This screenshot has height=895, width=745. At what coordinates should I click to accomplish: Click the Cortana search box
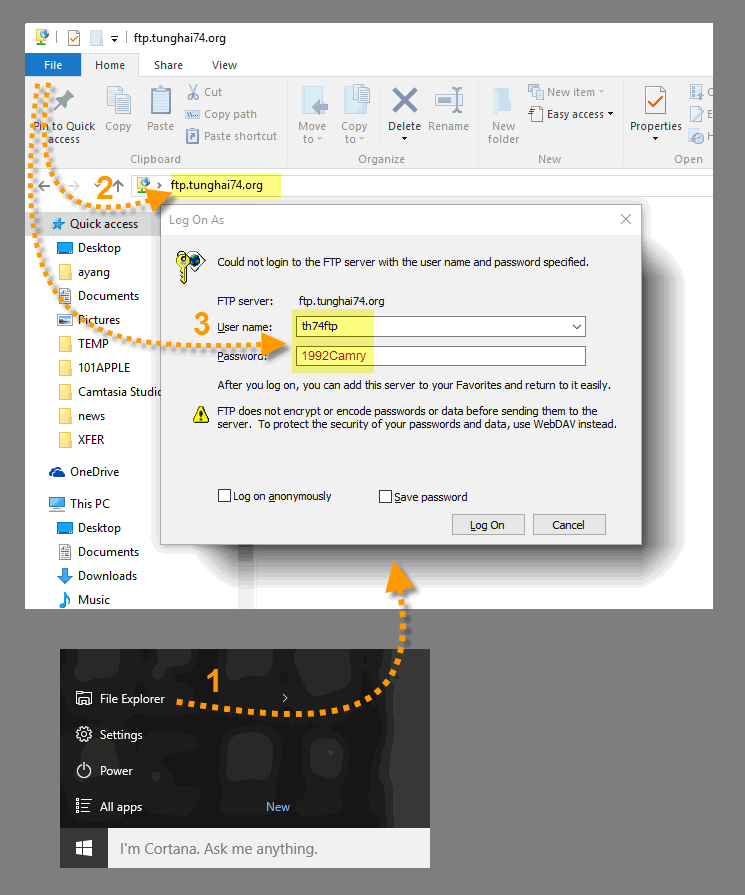269,849
